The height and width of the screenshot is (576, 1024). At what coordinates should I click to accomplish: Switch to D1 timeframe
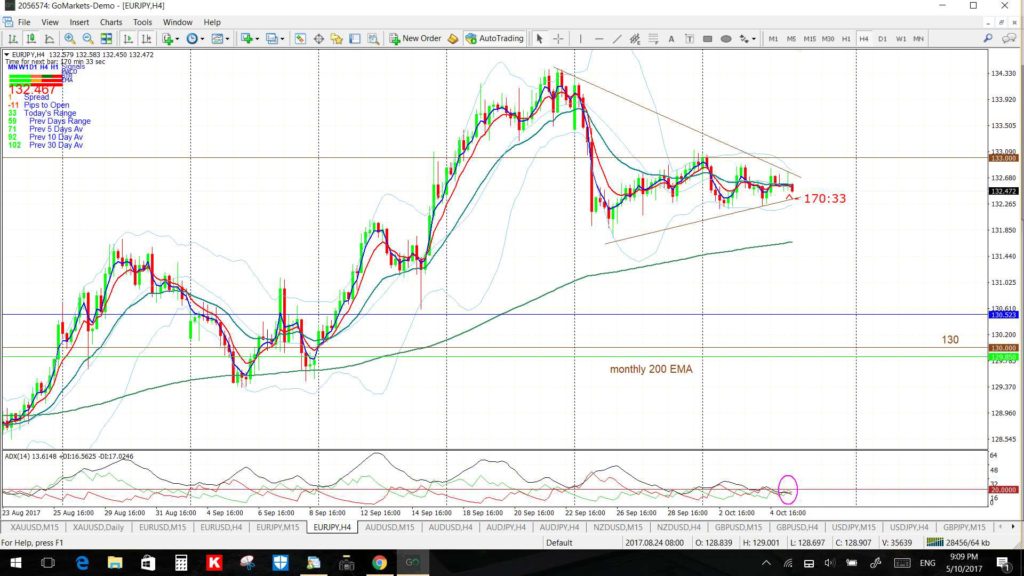point(882,39)
